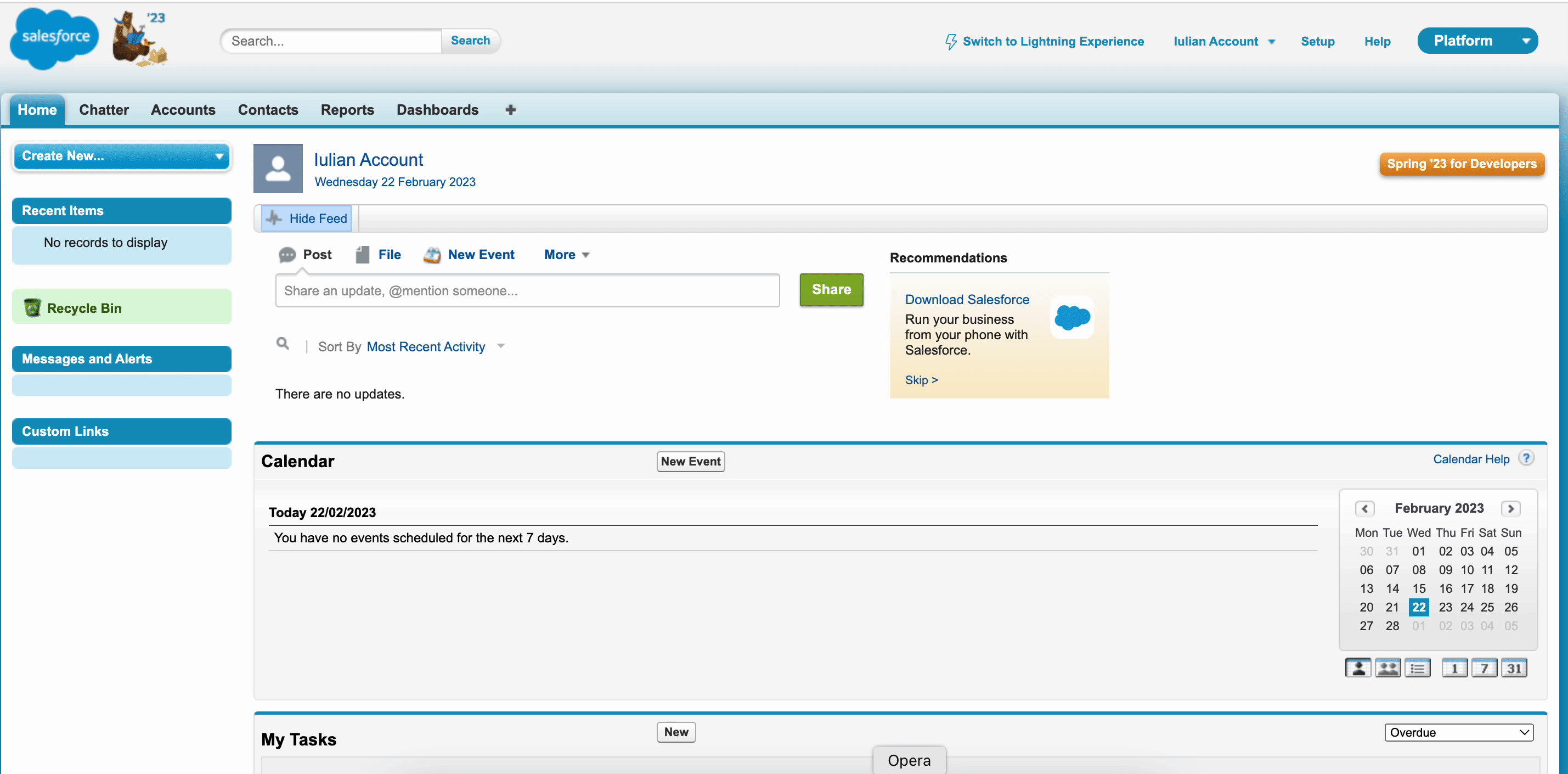Expand the Iulian Account user menu arrow
1568x774 pixels.
coord(1272,42)
